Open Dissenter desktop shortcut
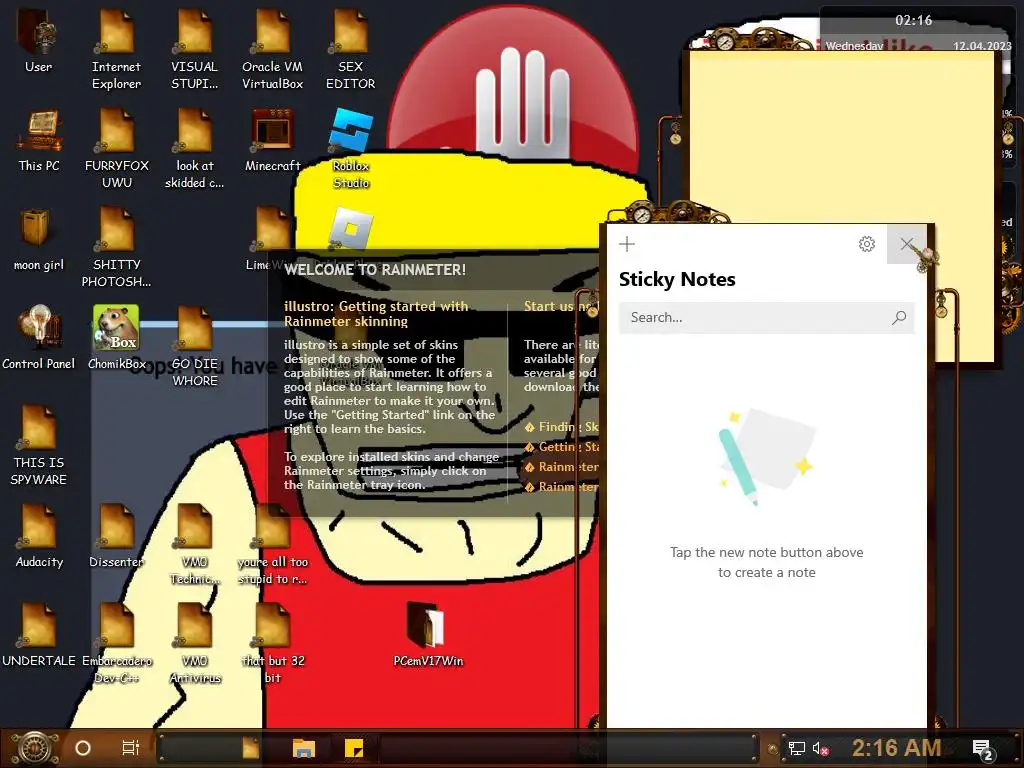Viewport: 1024px width, 768px height. 116,535
